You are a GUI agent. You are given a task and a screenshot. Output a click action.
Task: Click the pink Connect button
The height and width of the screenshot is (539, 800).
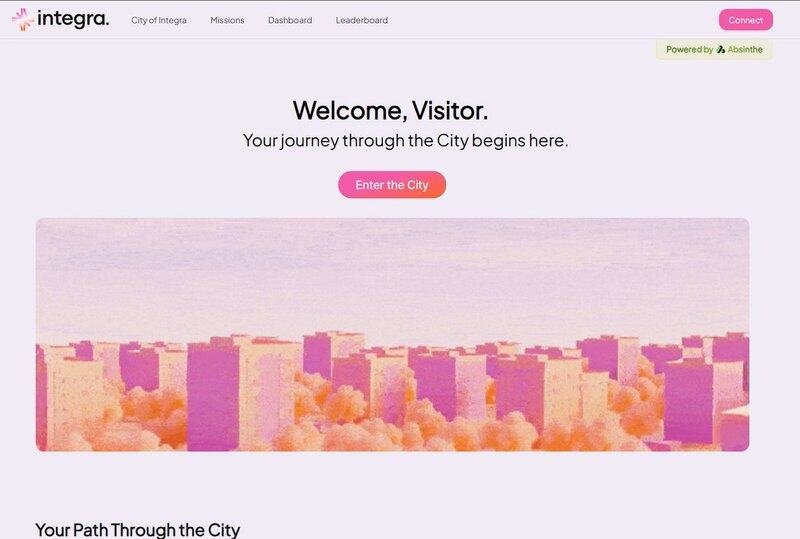pos(745,20)
